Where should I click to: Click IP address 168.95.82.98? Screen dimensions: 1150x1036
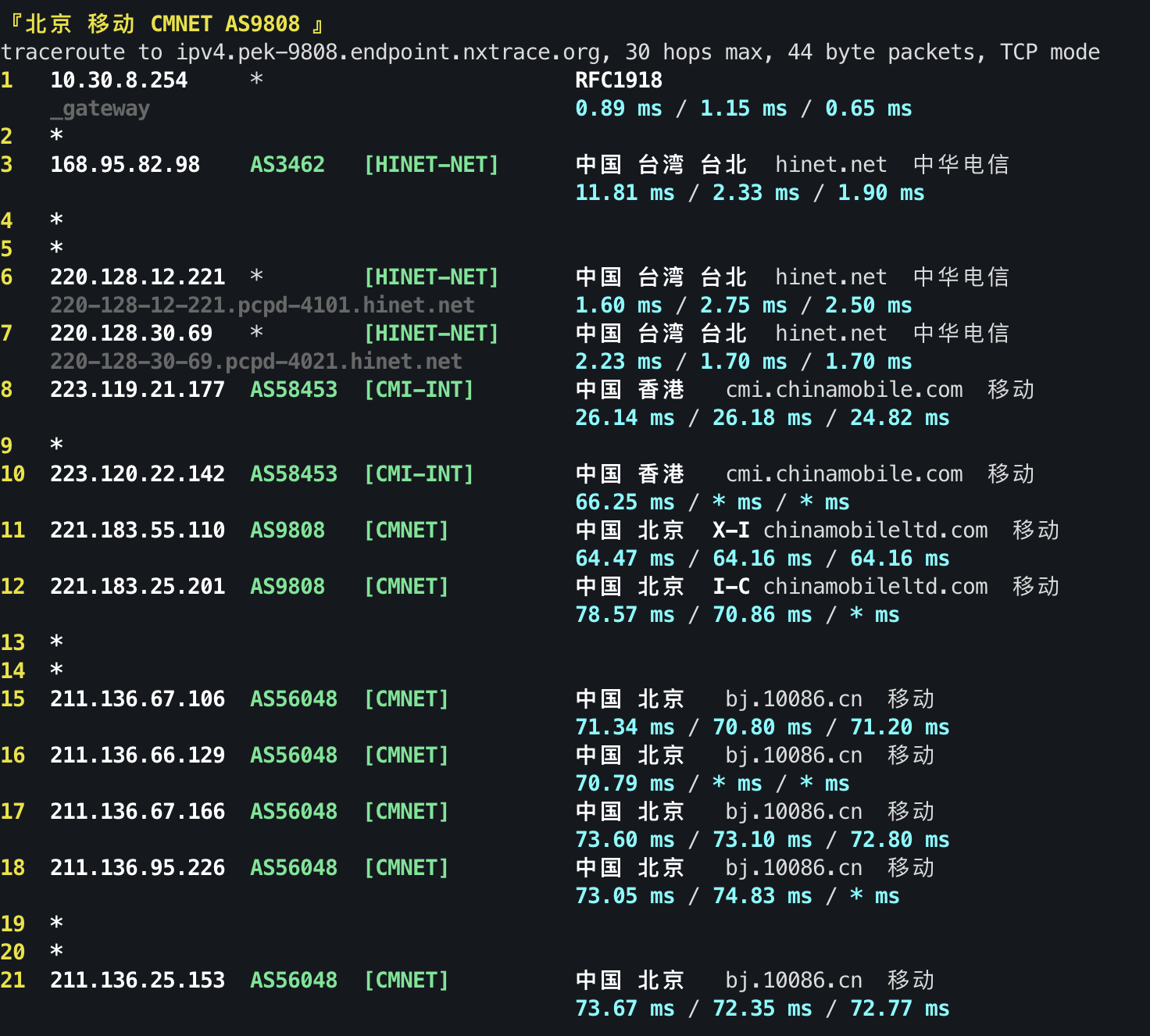(x=125, y=165)
